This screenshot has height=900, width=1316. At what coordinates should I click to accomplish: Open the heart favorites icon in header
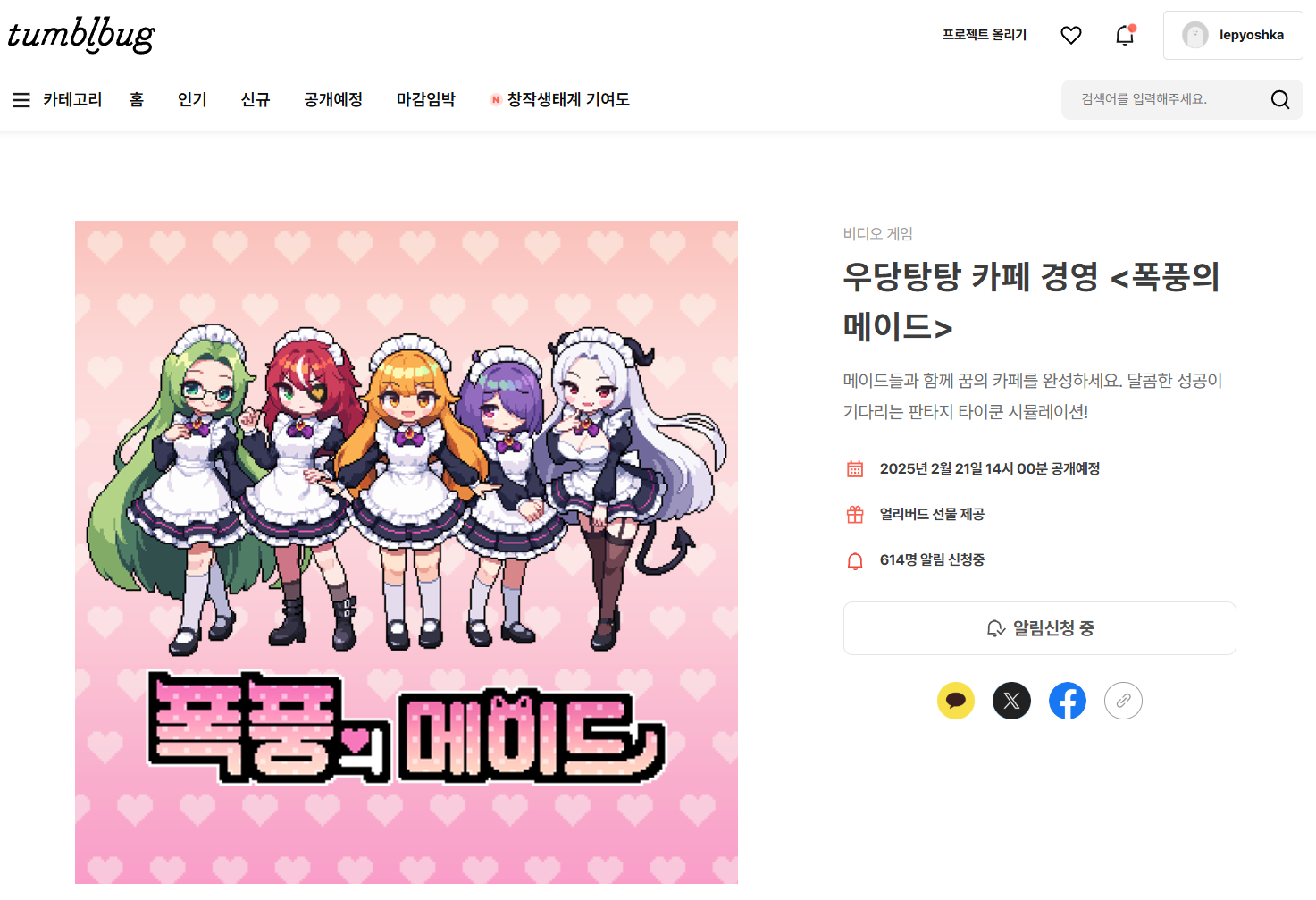(1070, 35)
